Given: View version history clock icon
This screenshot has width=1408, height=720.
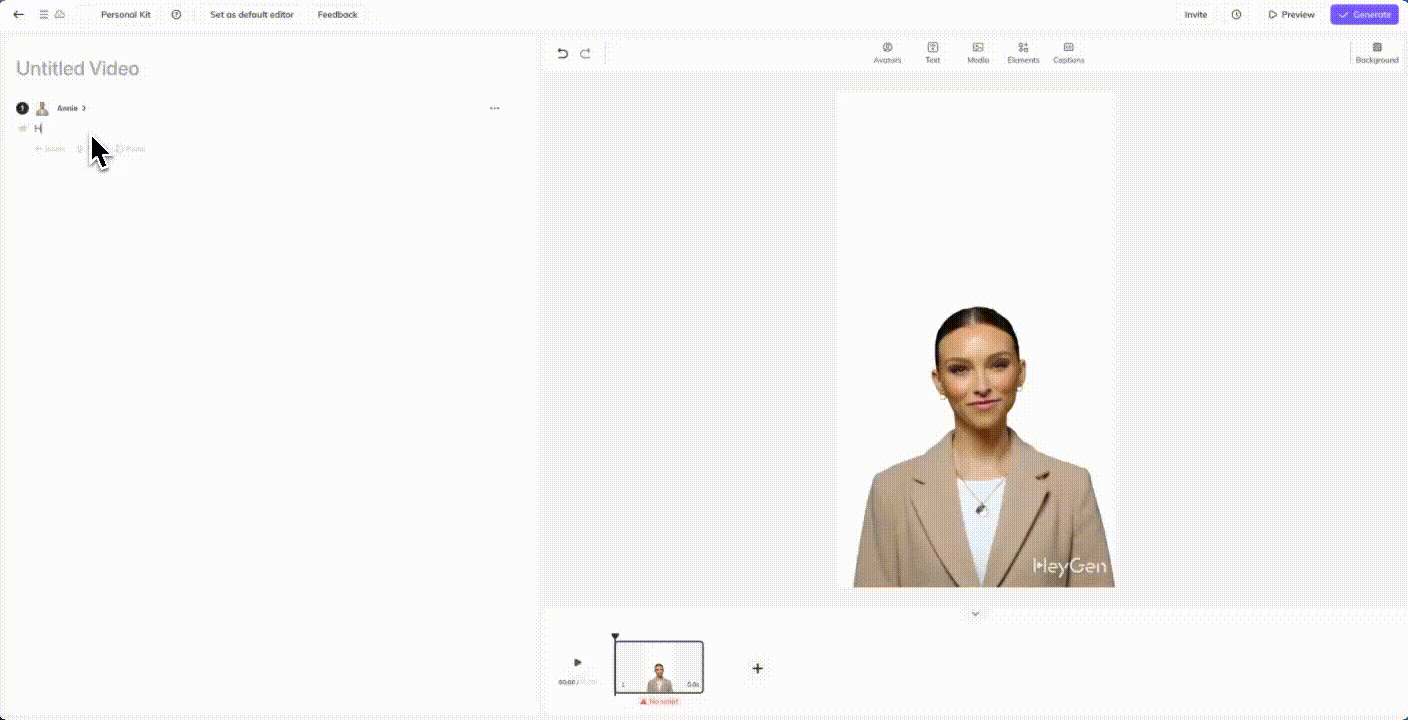Looking at the screenshot, I should point(1237,15).
